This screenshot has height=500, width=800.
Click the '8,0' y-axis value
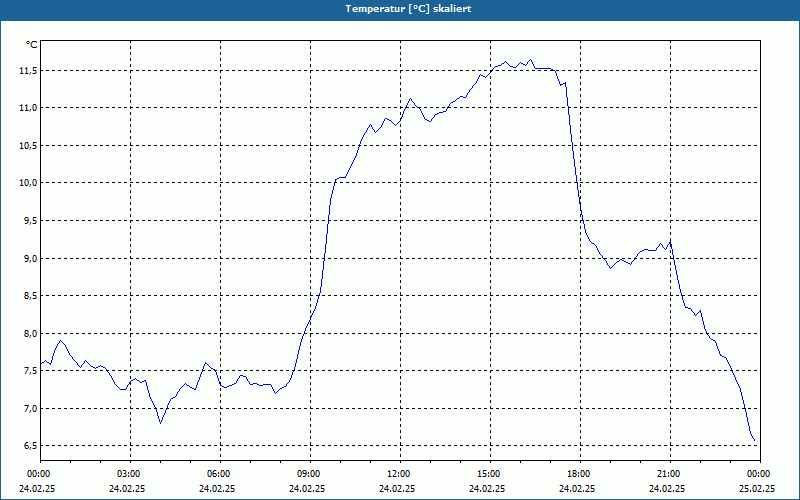[x=30, y=333]
